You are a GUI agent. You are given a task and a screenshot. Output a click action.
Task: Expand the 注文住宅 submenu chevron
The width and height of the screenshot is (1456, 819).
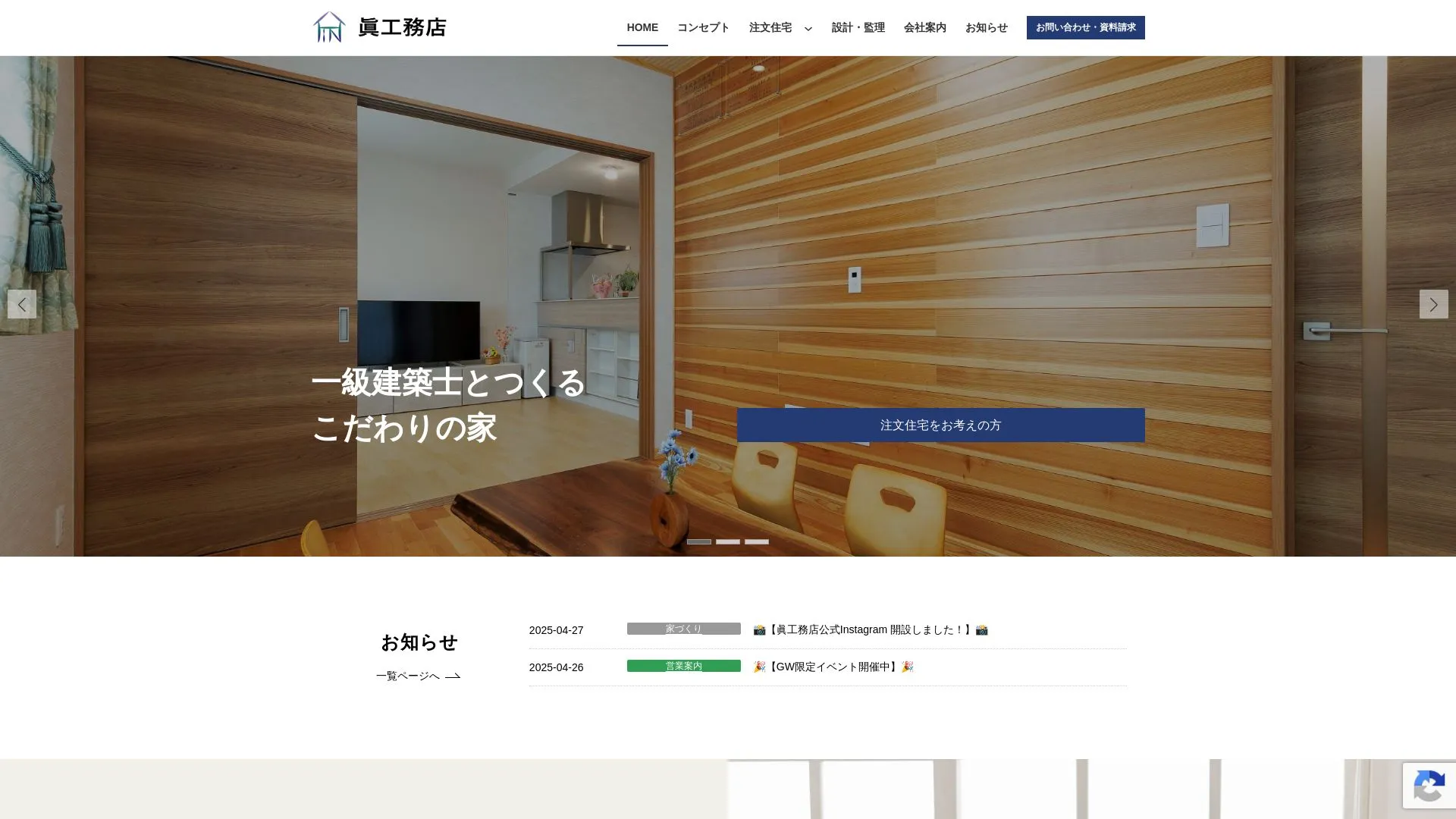pos(808,29)
